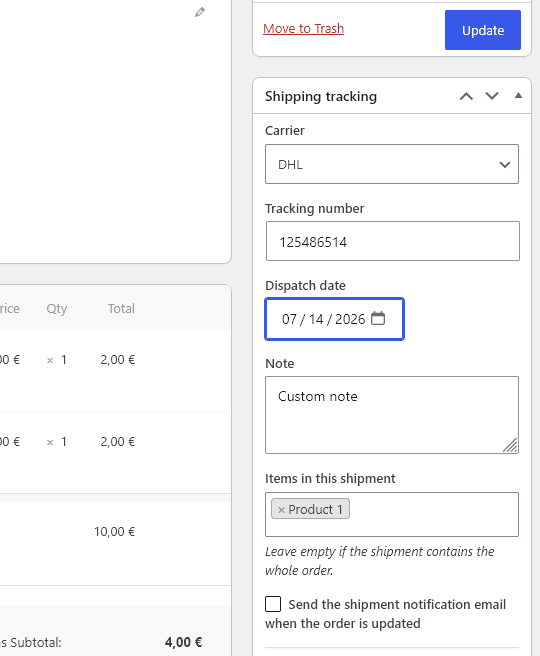This screenshot has width=540, height=656.
Task: Select the year 2026 in Dispatch date
Action: (x=350, y=319)
